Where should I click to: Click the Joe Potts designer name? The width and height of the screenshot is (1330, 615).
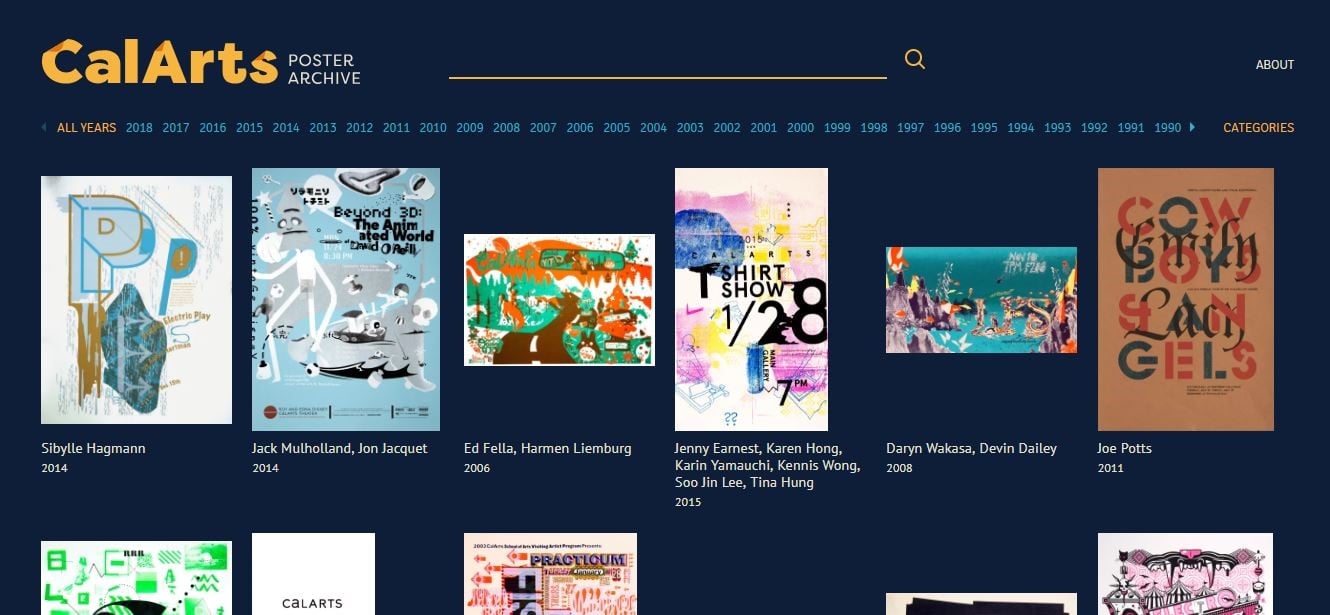tap(1125, 448)
